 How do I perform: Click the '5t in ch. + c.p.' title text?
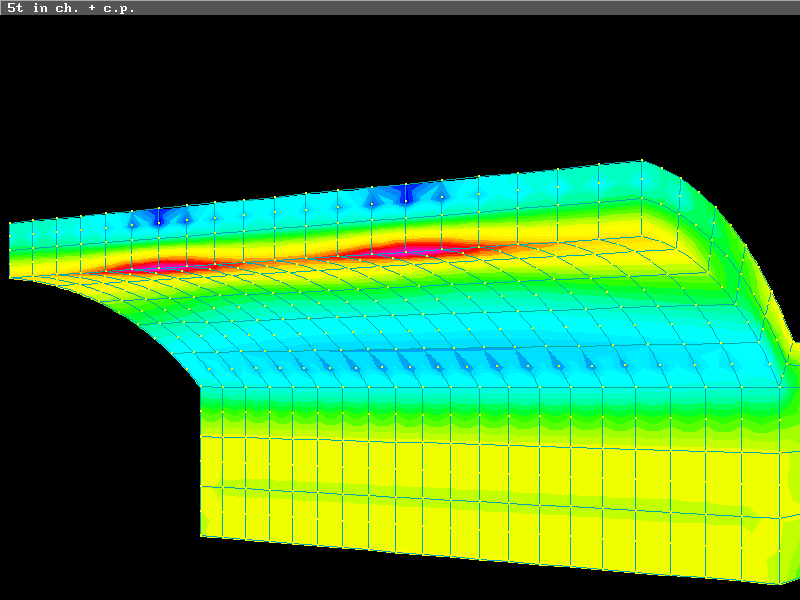point(71,8)
